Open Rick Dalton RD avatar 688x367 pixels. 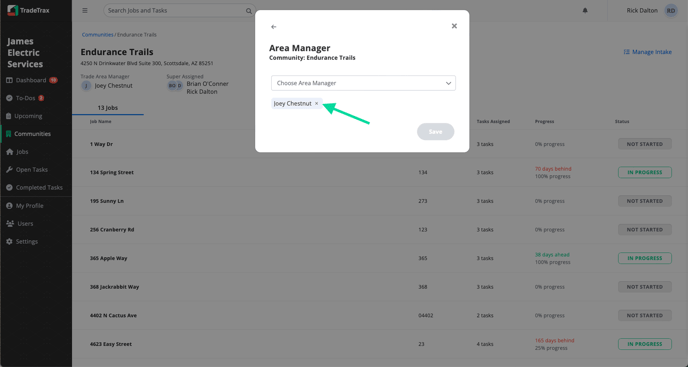(x=671, y=11)
